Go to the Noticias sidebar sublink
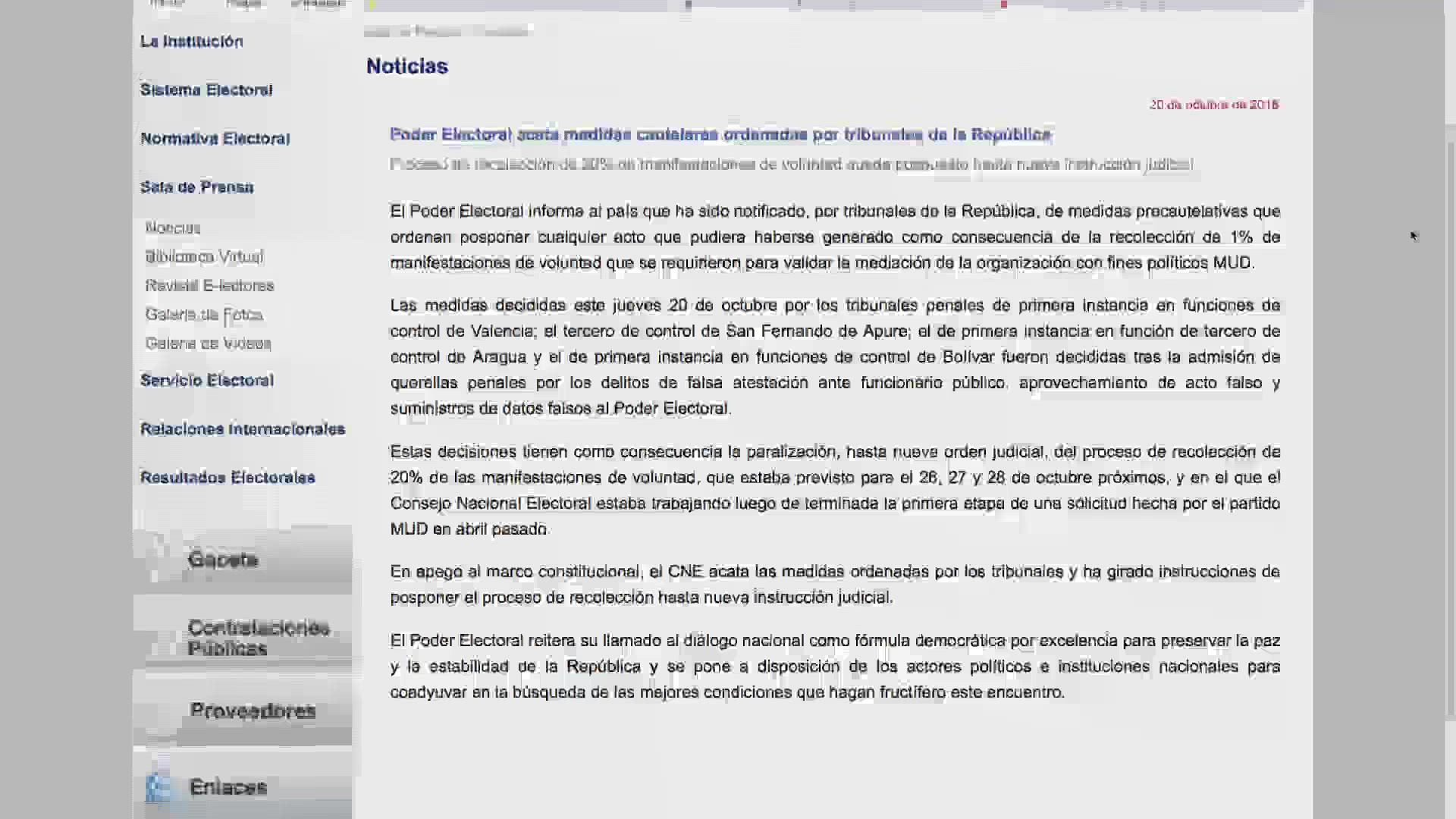Viewport: 1456px width, 819px height. click(x=173, y=228)
